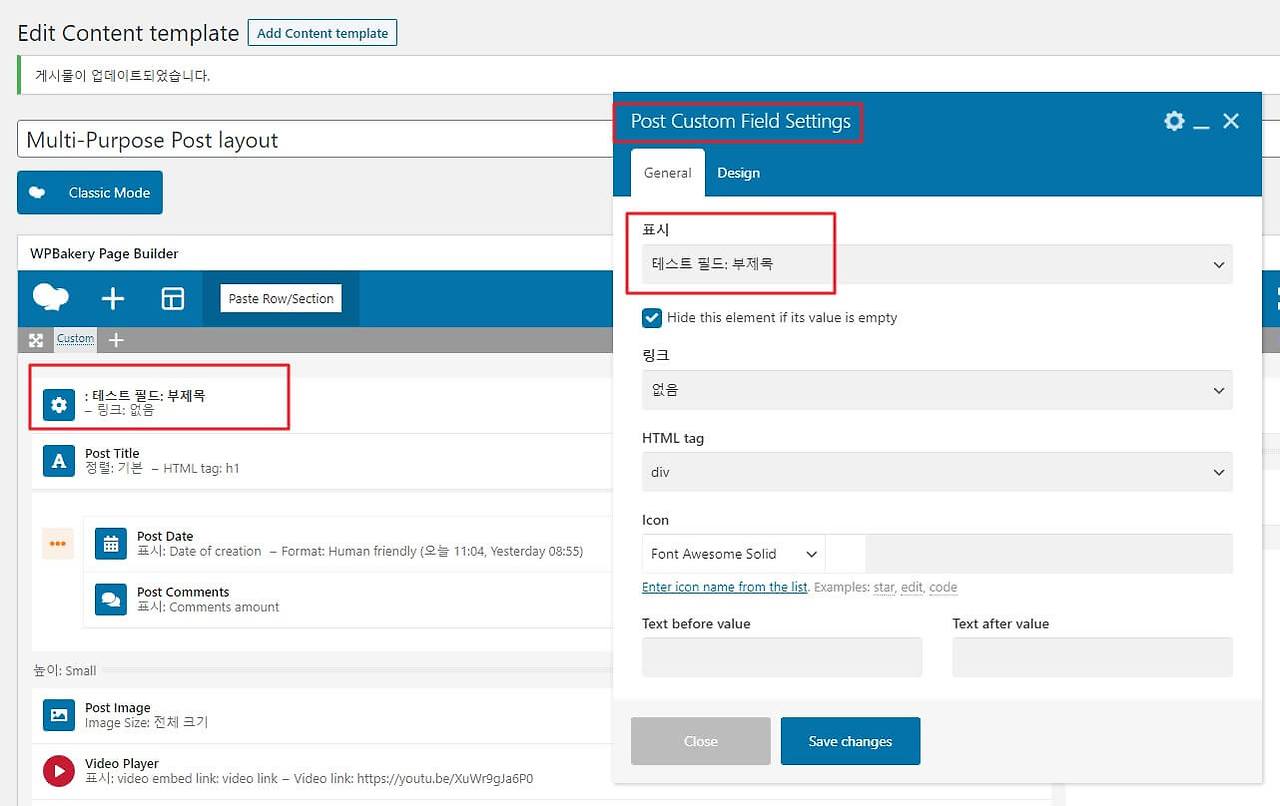Screen dimensions: 1280x806
Task: Open the WPBakery cloud logo icon
Action: pyautogui.click(x=51, y=298)
